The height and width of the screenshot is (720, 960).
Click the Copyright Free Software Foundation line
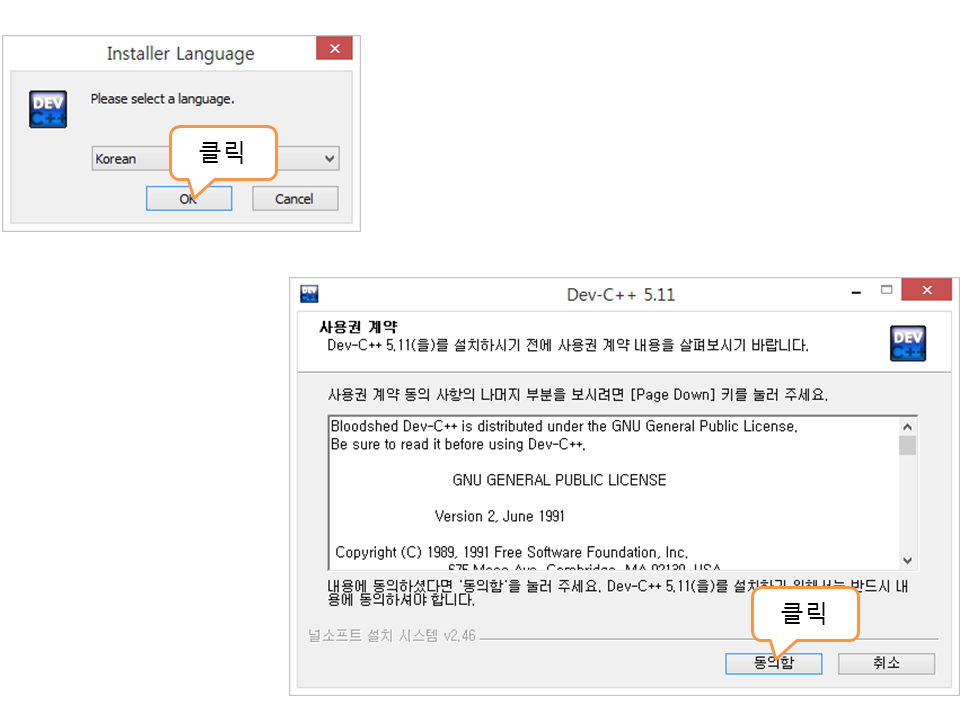click(x=512, y=552)
